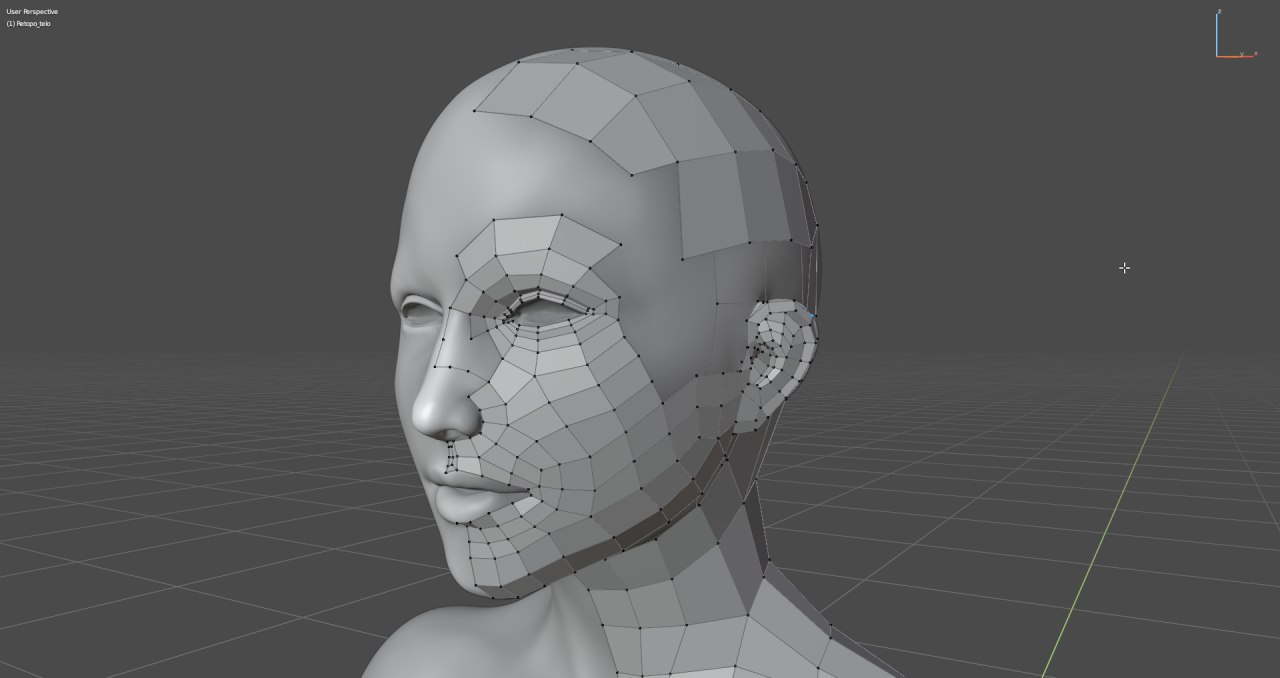Select the blue highlighted vertex above the ear
1280x678 pixels.
click(x=812, y=316)
